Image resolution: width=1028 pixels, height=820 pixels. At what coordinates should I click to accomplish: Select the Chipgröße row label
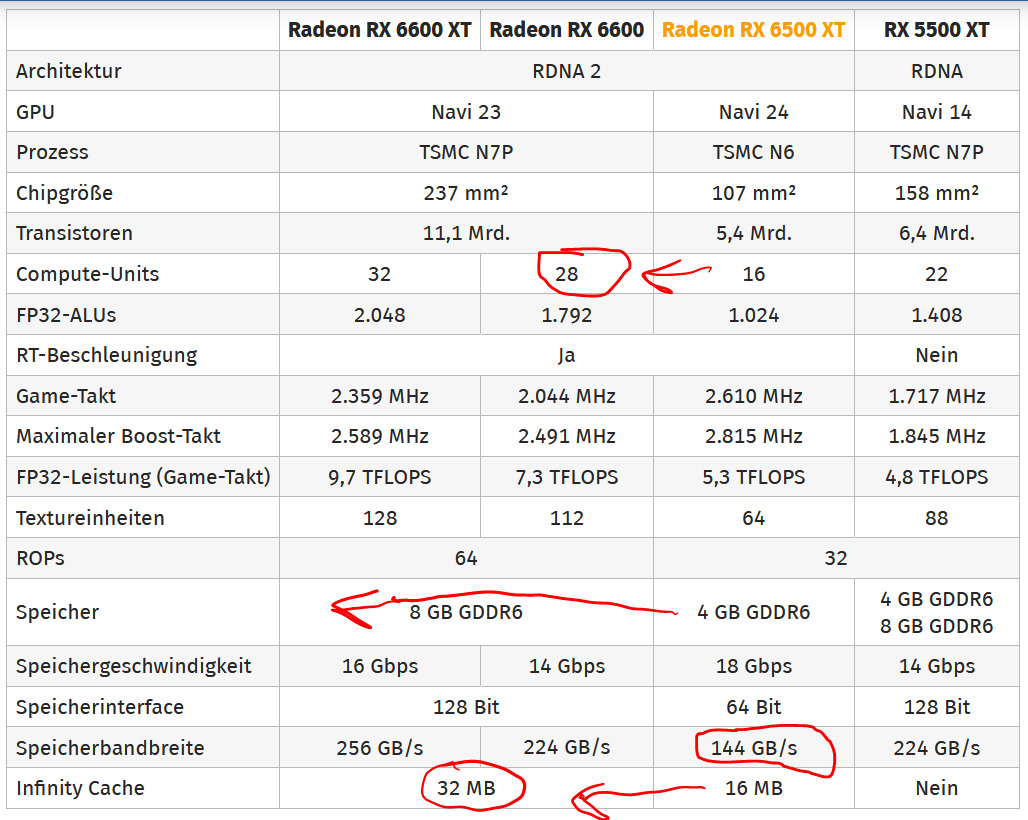click(64, 193)
